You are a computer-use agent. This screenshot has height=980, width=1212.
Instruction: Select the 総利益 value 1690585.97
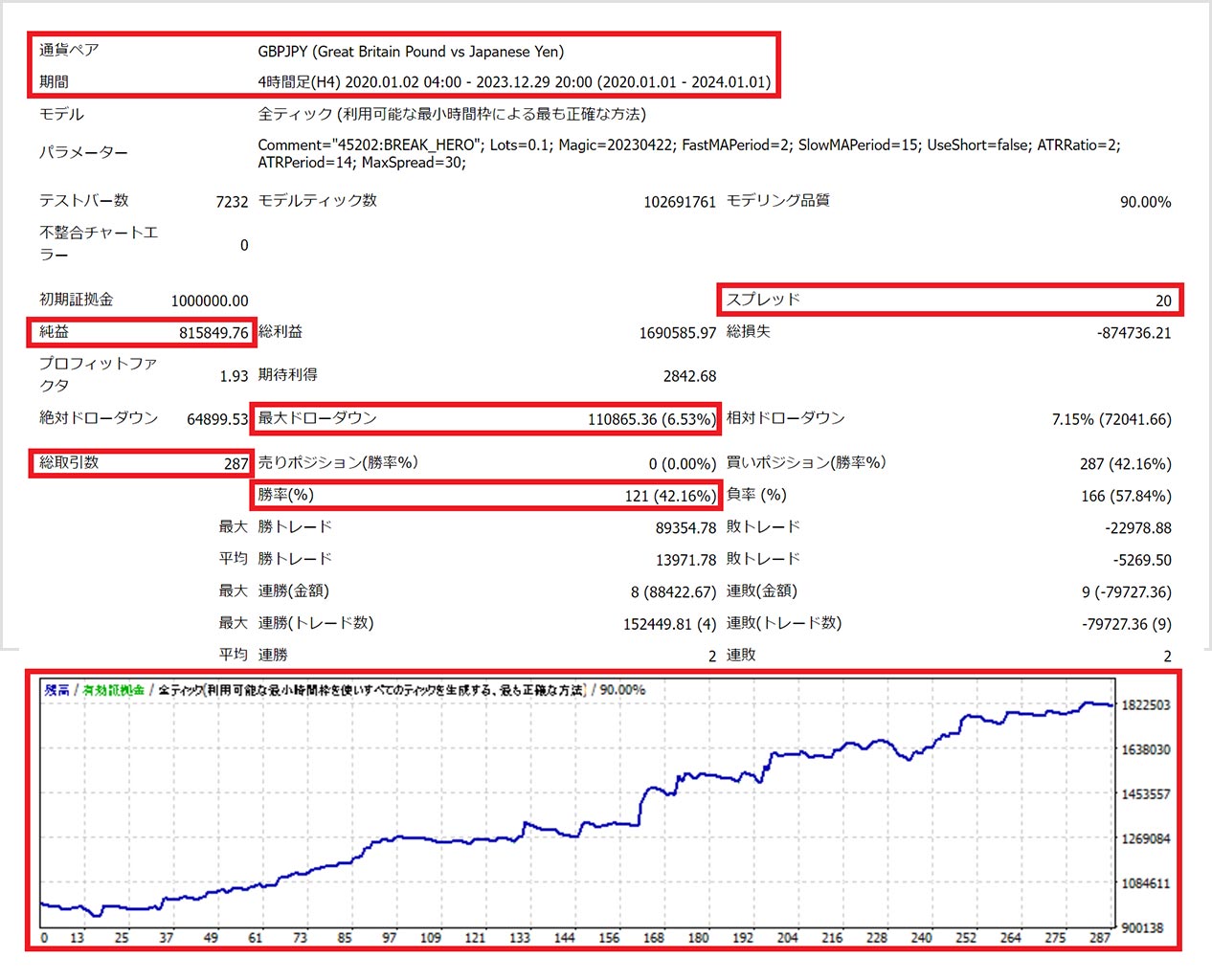tap(678, 333)
